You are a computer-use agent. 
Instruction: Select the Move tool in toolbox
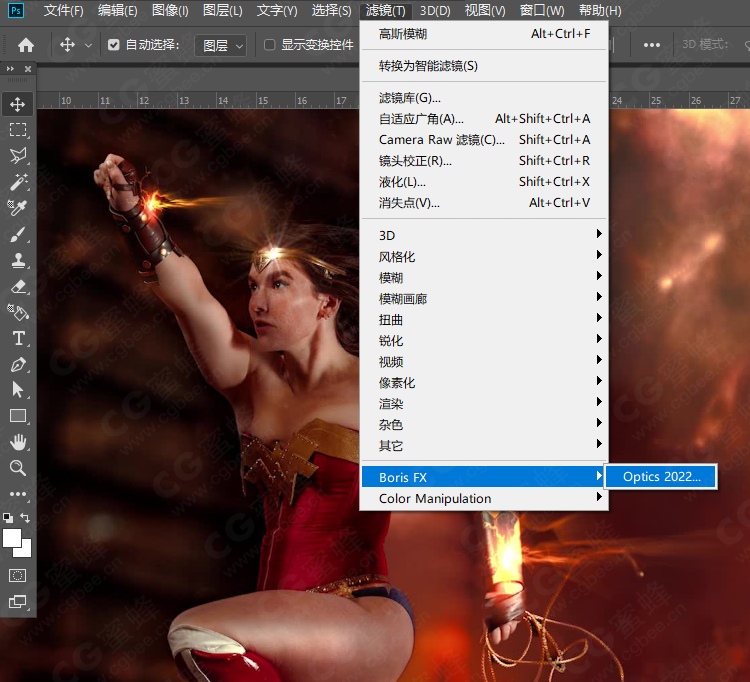click(18, 104)
